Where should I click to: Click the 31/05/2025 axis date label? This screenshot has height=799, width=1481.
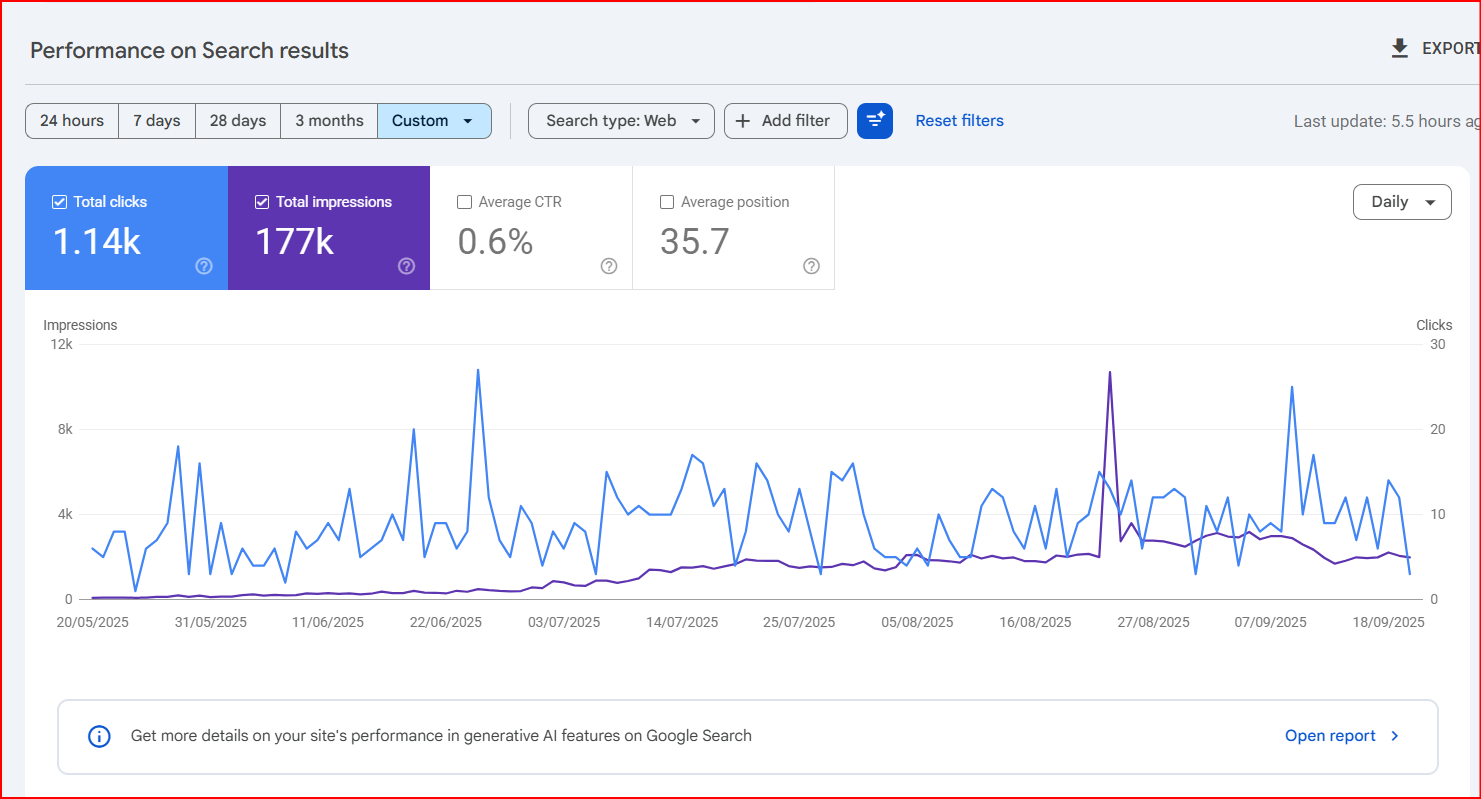[210, 622]
